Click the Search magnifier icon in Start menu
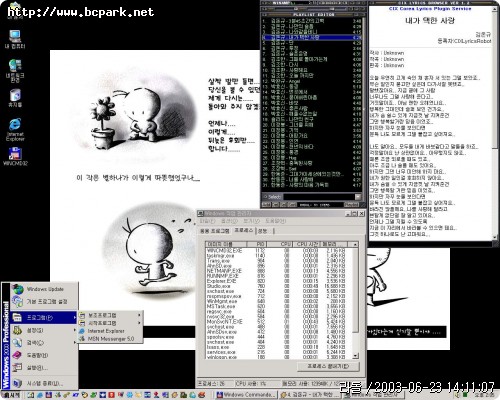 click(x=17, y=343)
